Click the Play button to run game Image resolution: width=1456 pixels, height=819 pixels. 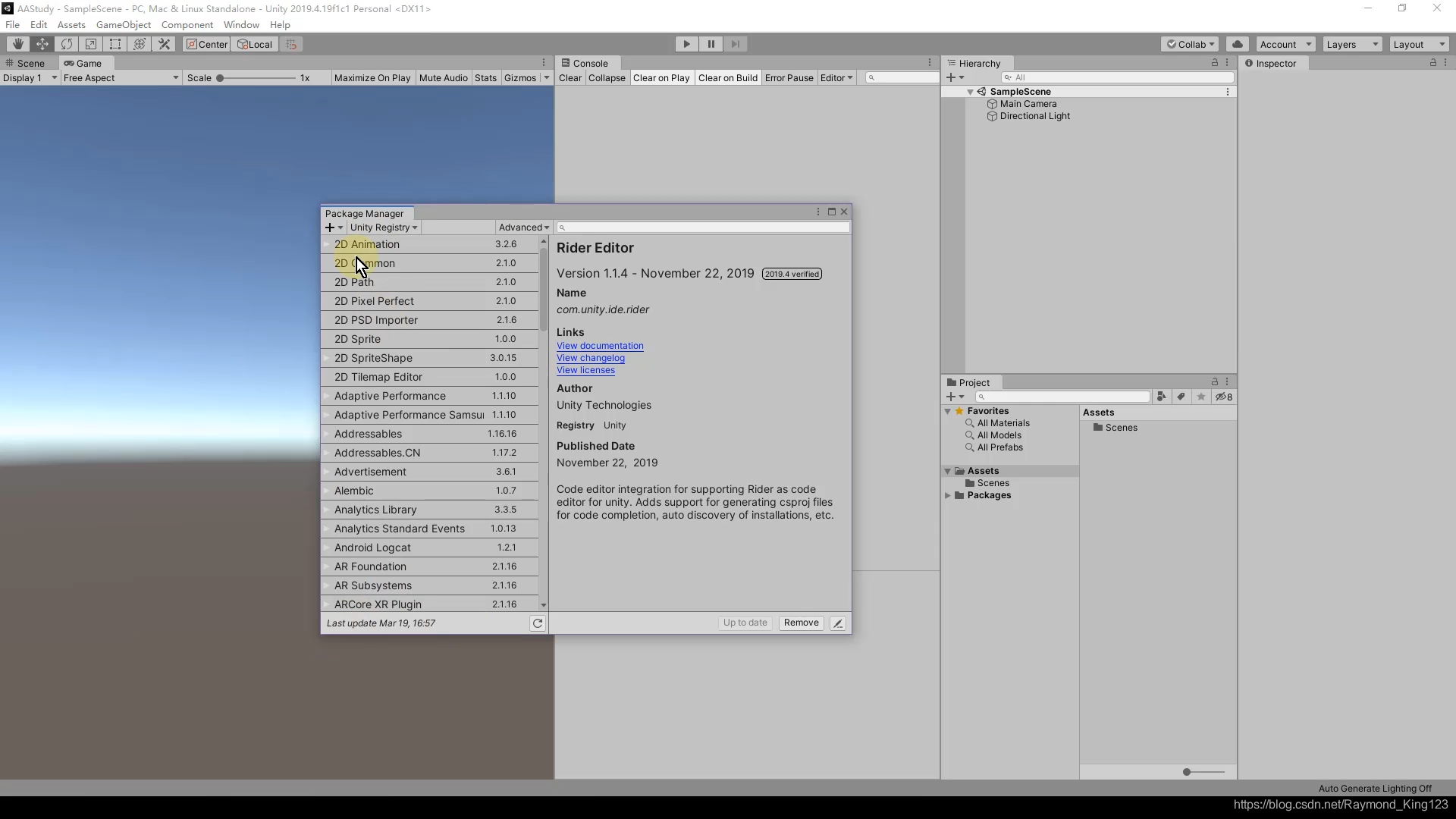(x=686, y=44)
